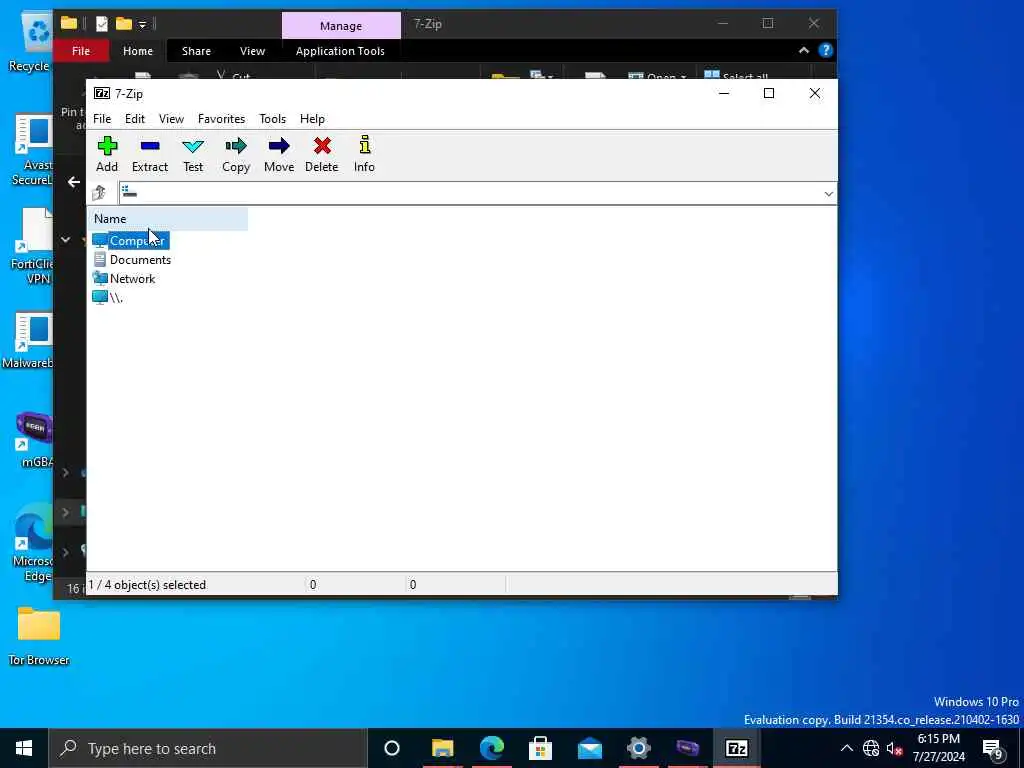Open the View menu in 7-Zip

point(171,119)
